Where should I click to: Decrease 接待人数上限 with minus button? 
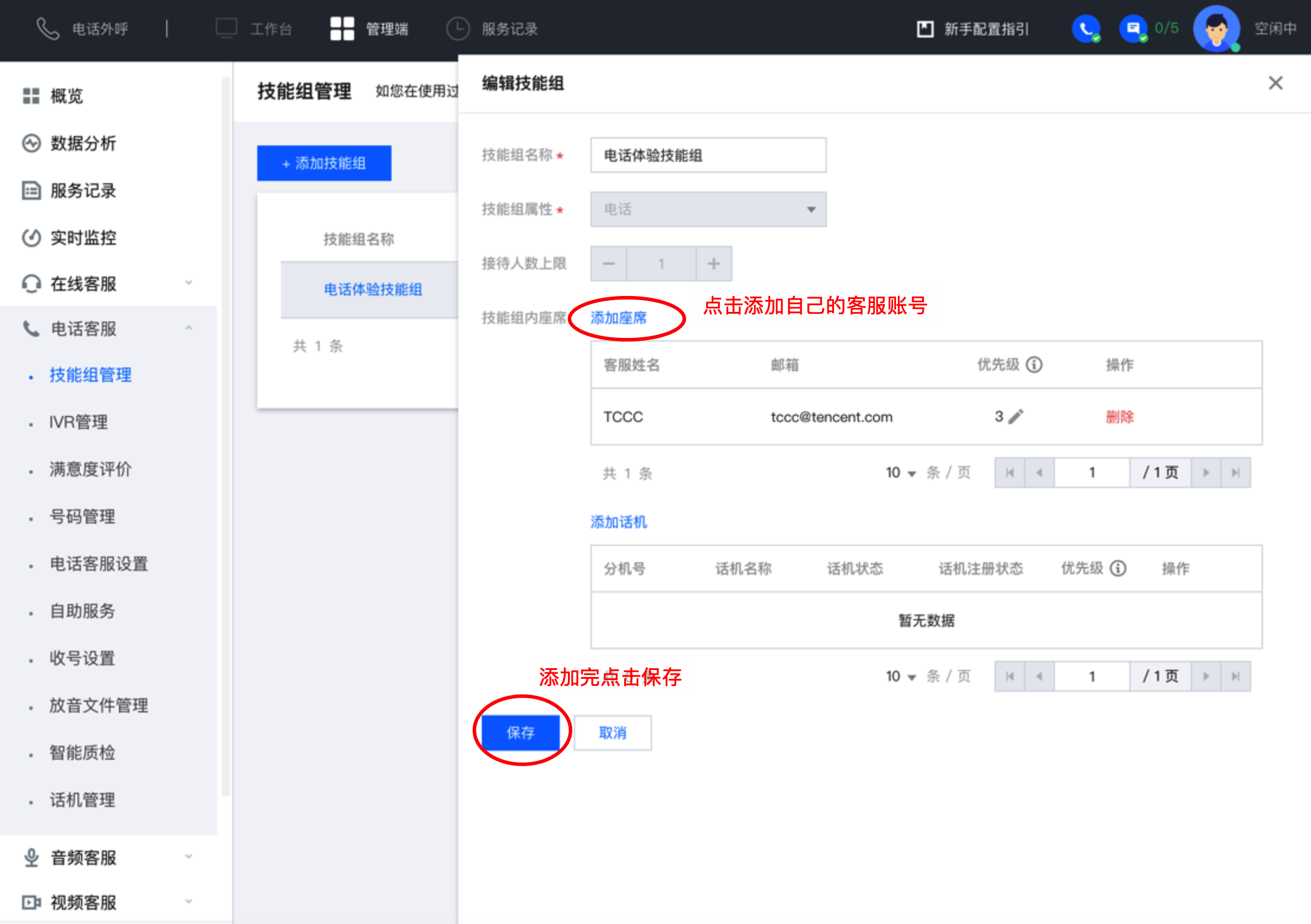tap(609, 263)
